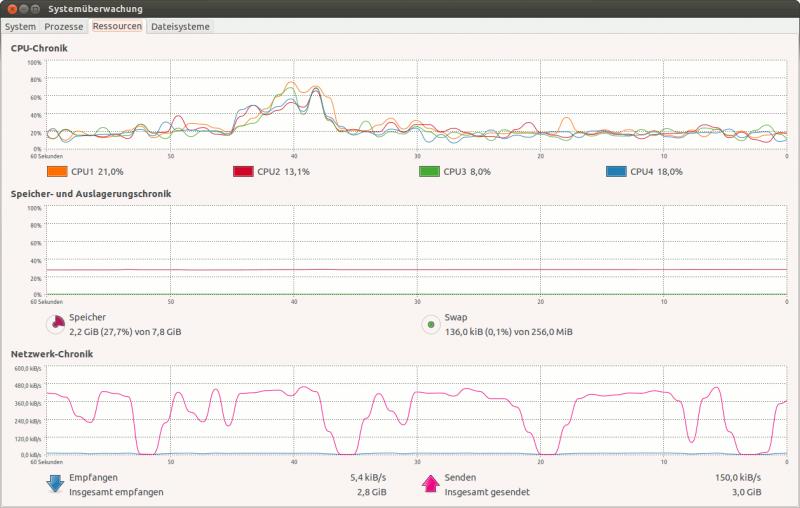This screenshot has width=800, height=508.
Task: Click the Swap label
Action: tap(456, 317)
